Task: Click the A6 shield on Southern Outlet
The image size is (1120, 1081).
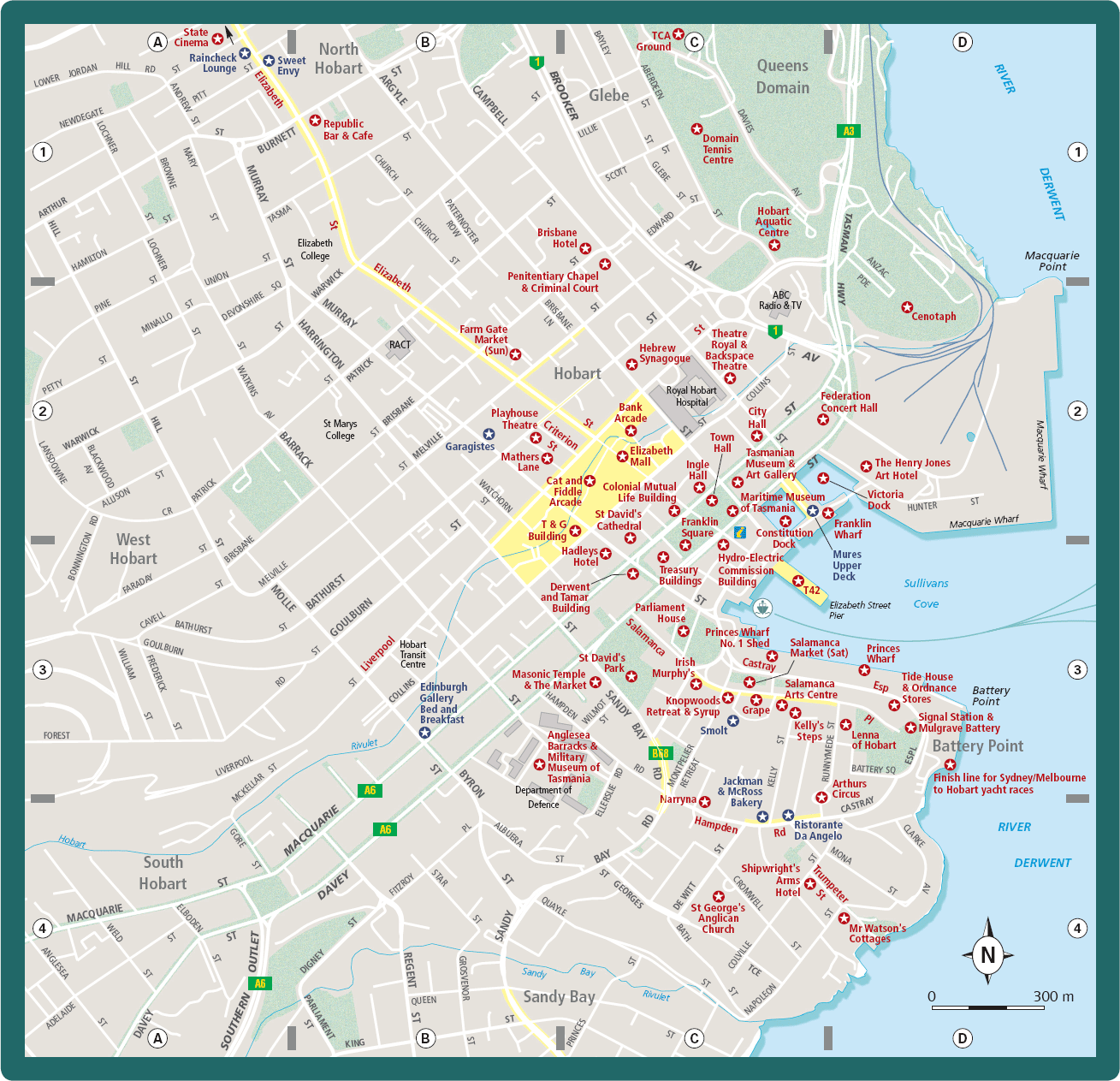Action: [x=260, y=983]
